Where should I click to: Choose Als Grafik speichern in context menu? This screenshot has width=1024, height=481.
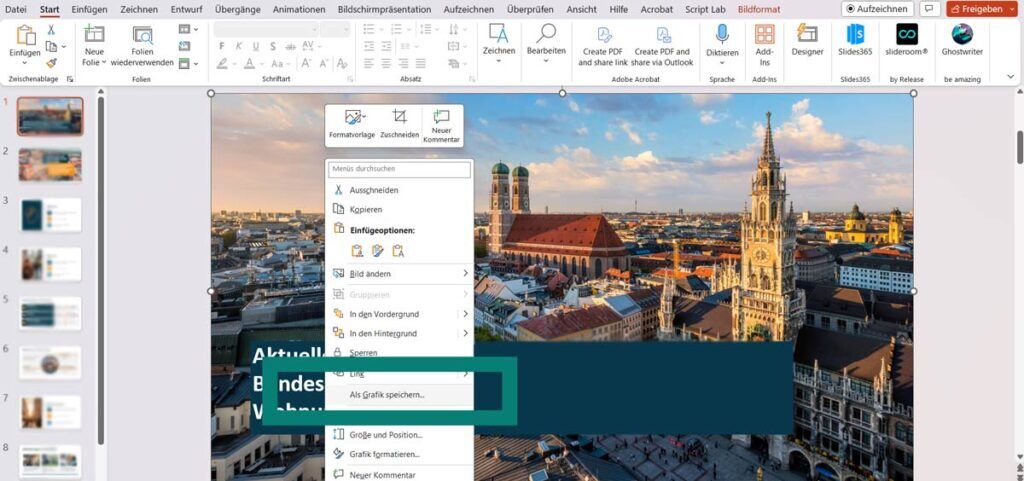(387, 395)
